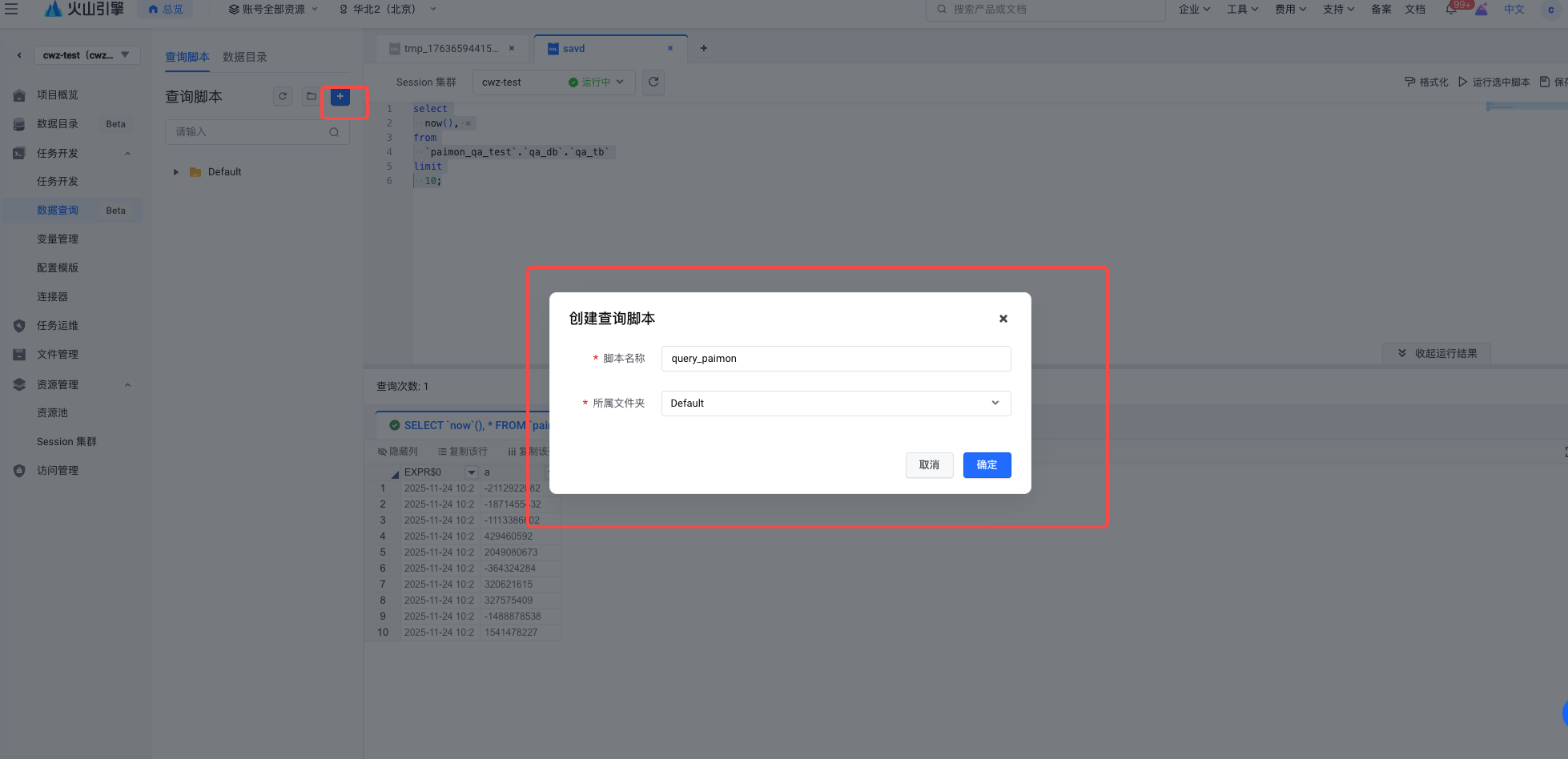Click the Default folder icon in the tree
Screen dimensions: 1568x759
click(x=195, y=172)
